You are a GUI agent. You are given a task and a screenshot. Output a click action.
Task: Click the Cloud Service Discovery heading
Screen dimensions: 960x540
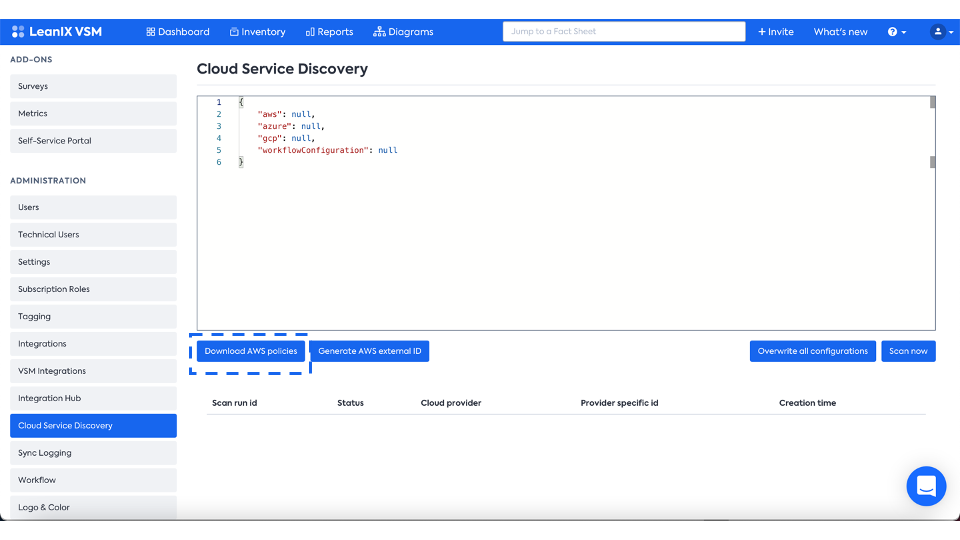(282, 69)
